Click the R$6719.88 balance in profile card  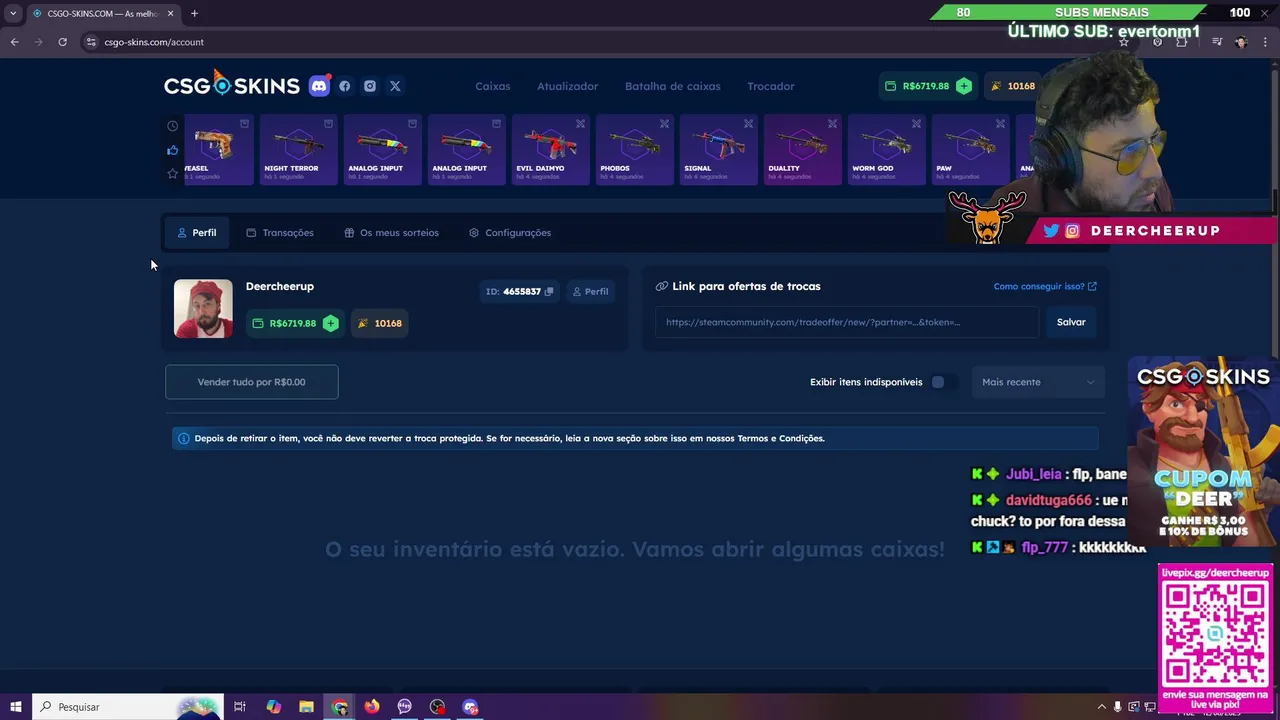(x=294, y=323)
